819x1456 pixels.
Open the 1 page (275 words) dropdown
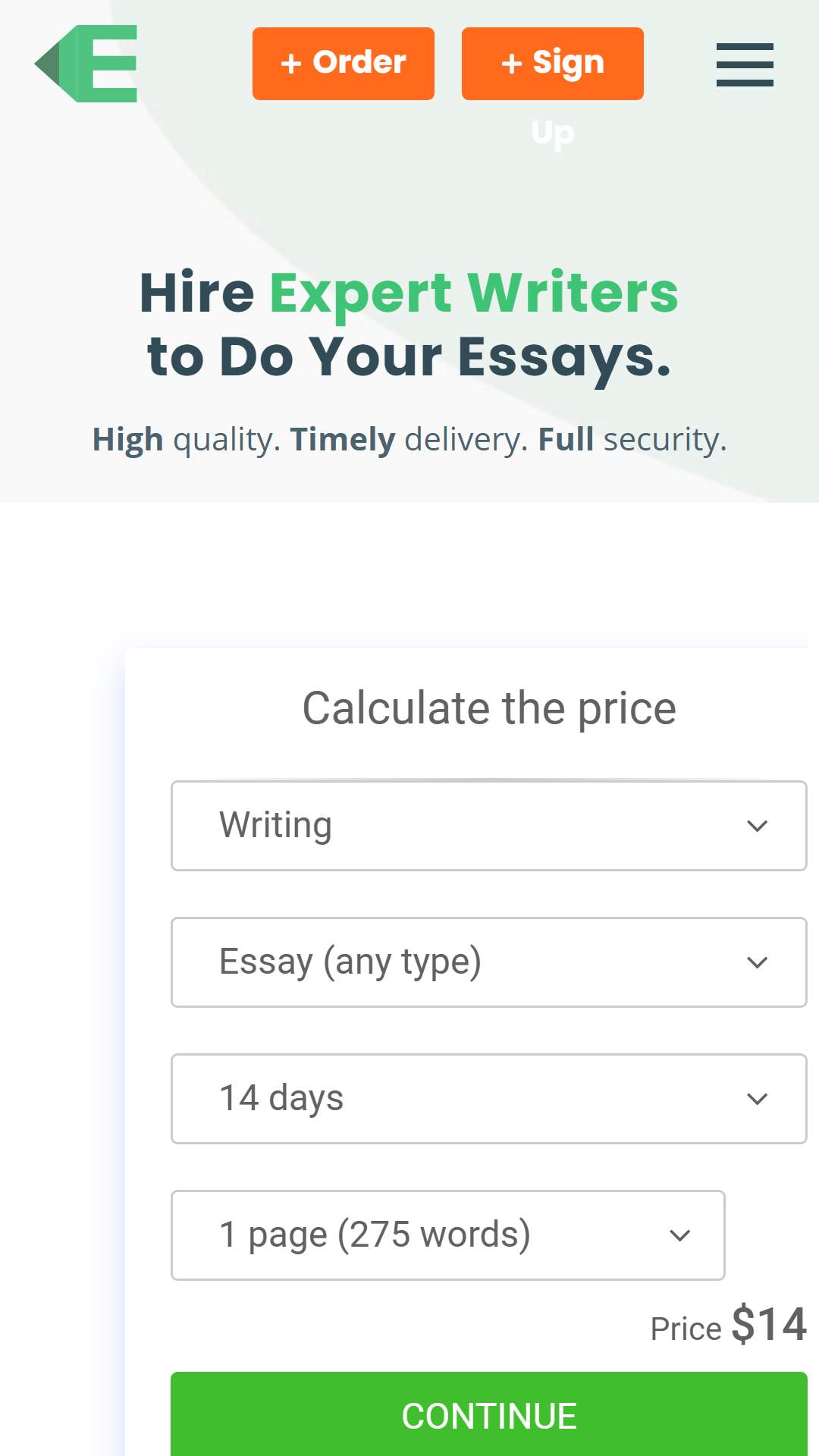pyautogui.click(x=448, y=1235)
